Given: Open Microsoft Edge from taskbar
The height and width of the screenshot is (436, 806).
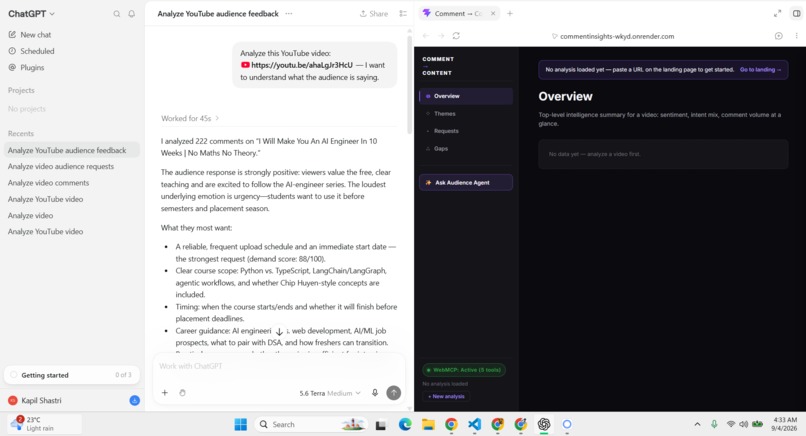Looking at the screenshot, I should coord(405,424).
